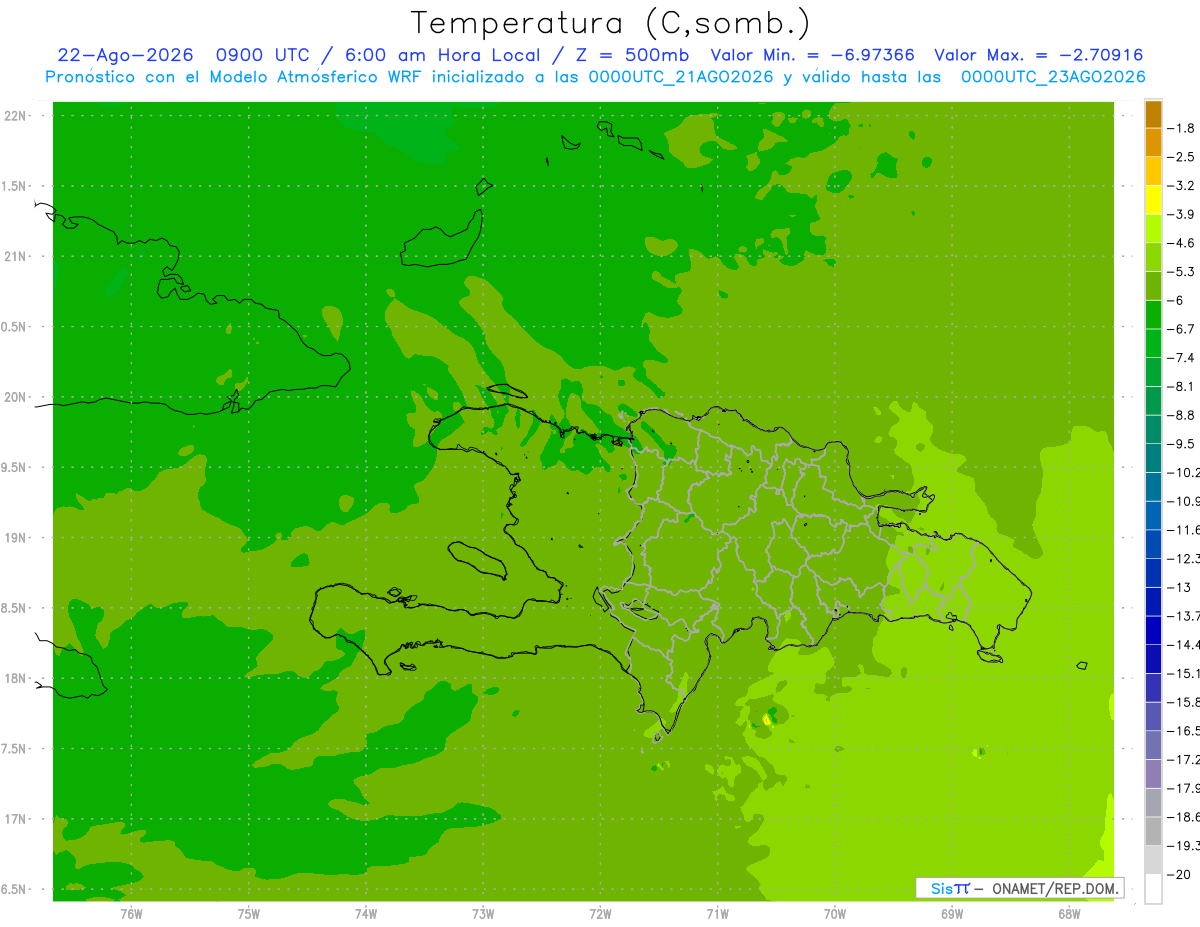The width and height of the screenshot is (1200, 927).
Task: Click the '-8.1' colorbar value
Action: [x=1181, y=386]
